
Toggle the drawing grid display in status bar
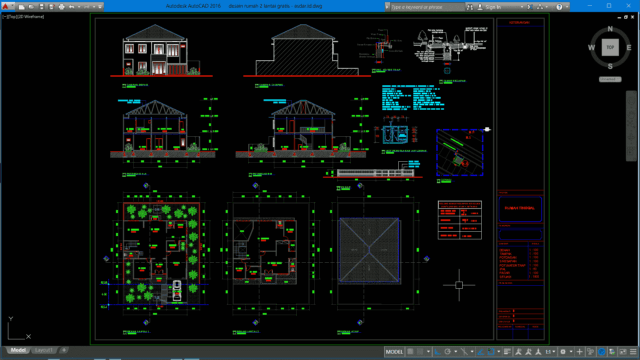tap(410, 352)
